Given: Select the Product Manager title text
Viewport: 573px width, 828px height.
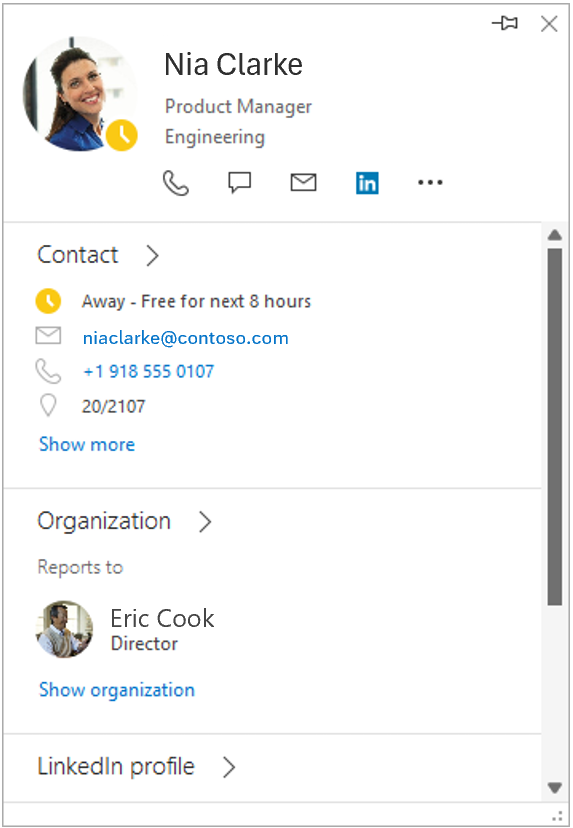Looking at the screenshot, I should coord(238,107).
